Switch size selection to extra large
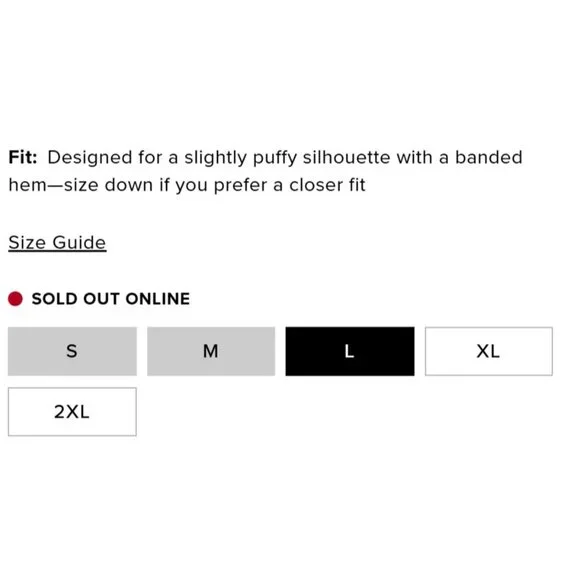This screenshot has height=580, width=580. (x=489, y=351)
